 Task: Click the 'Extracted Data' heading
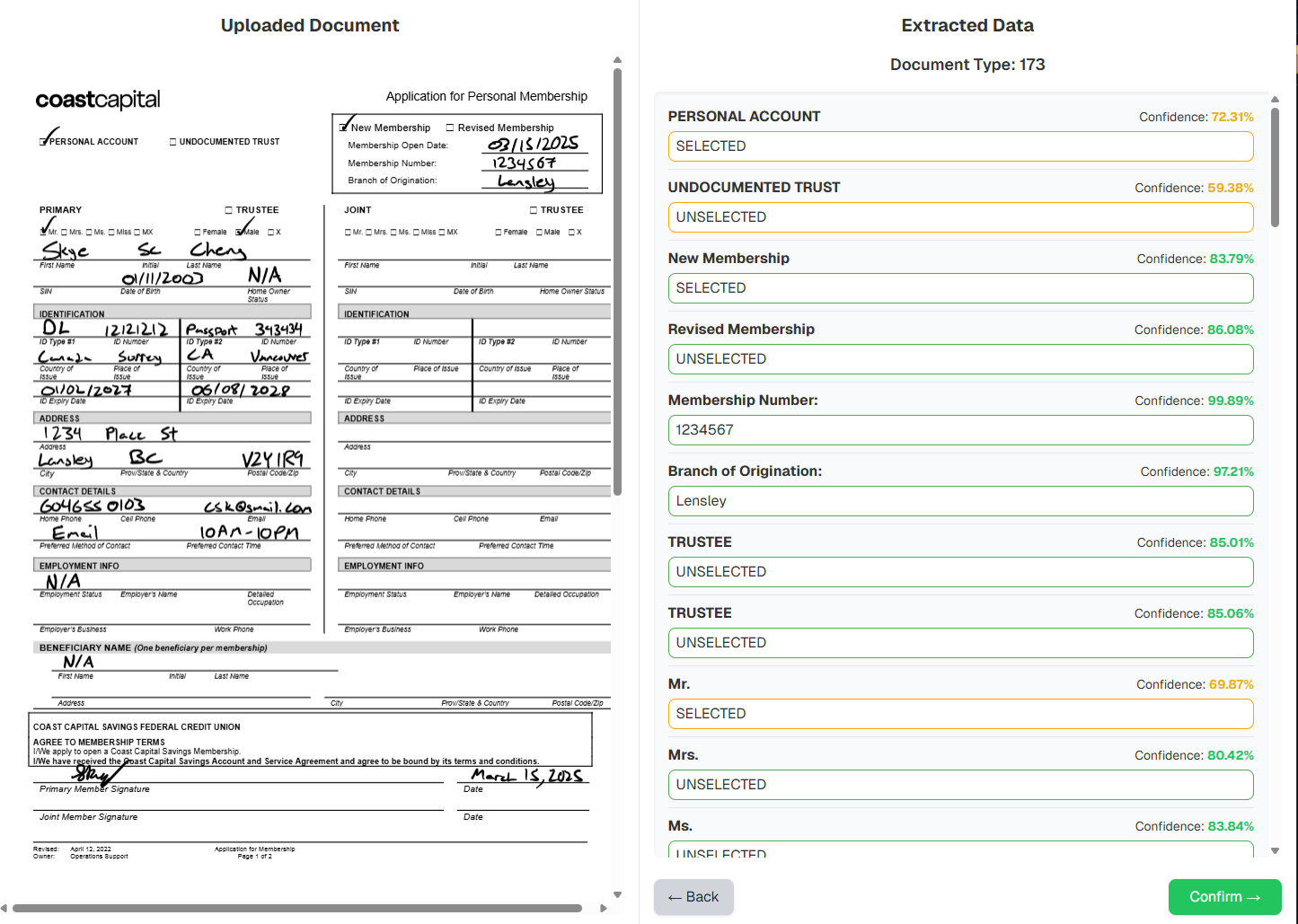coord(967,25)
